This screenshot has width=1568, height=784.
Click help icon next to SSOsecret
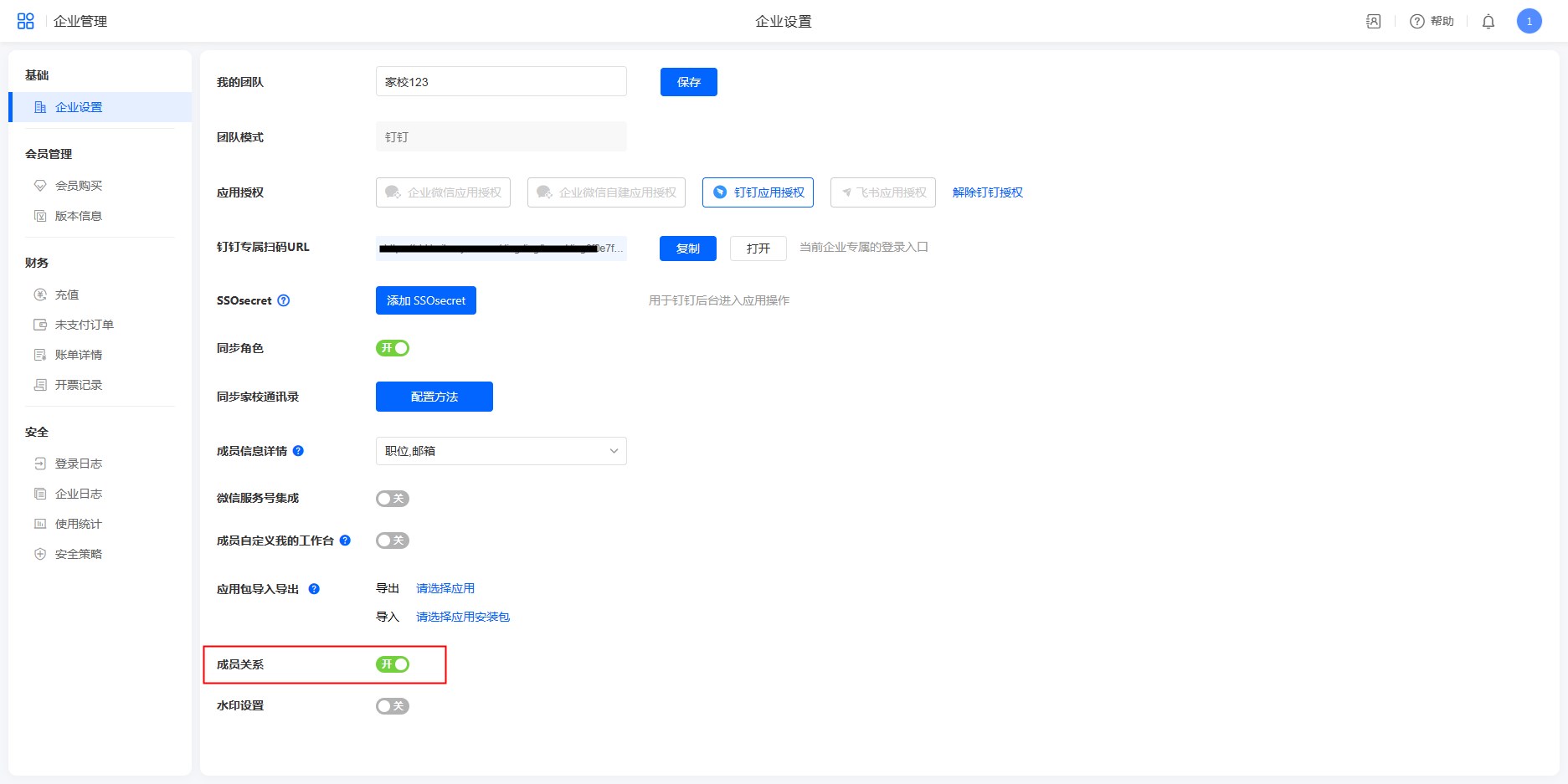coord(284,300)
